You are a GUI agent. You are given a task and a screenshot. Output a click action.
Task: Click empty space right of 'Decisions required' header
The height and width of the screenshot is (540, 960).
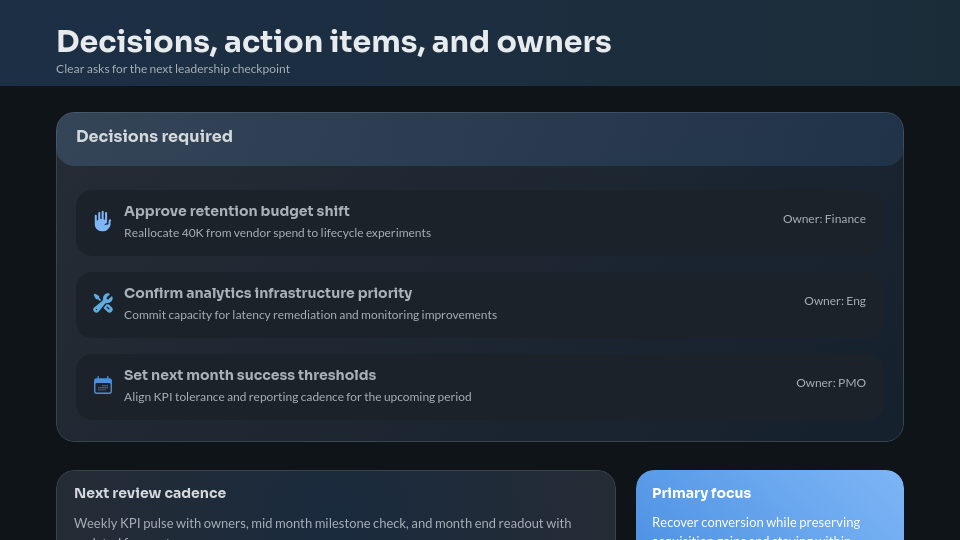[x=600, y=138]
